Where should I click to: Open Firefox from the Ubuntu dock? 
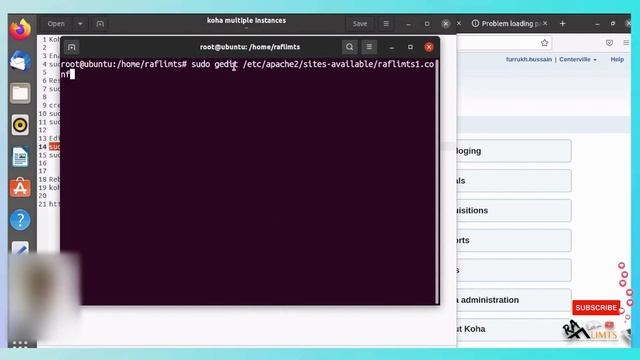pos(20,29)
